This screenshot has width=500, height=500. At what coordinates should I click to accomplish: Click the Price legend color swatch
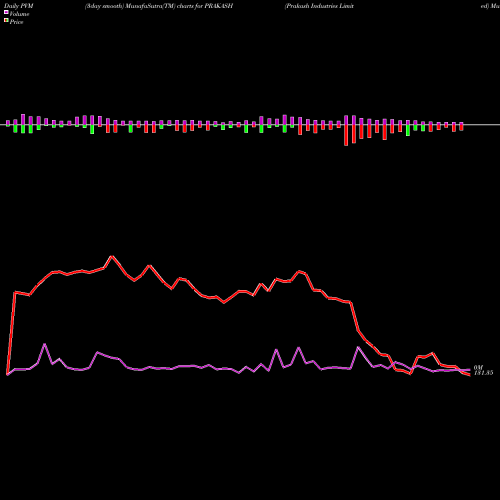[x=6, y=21]
